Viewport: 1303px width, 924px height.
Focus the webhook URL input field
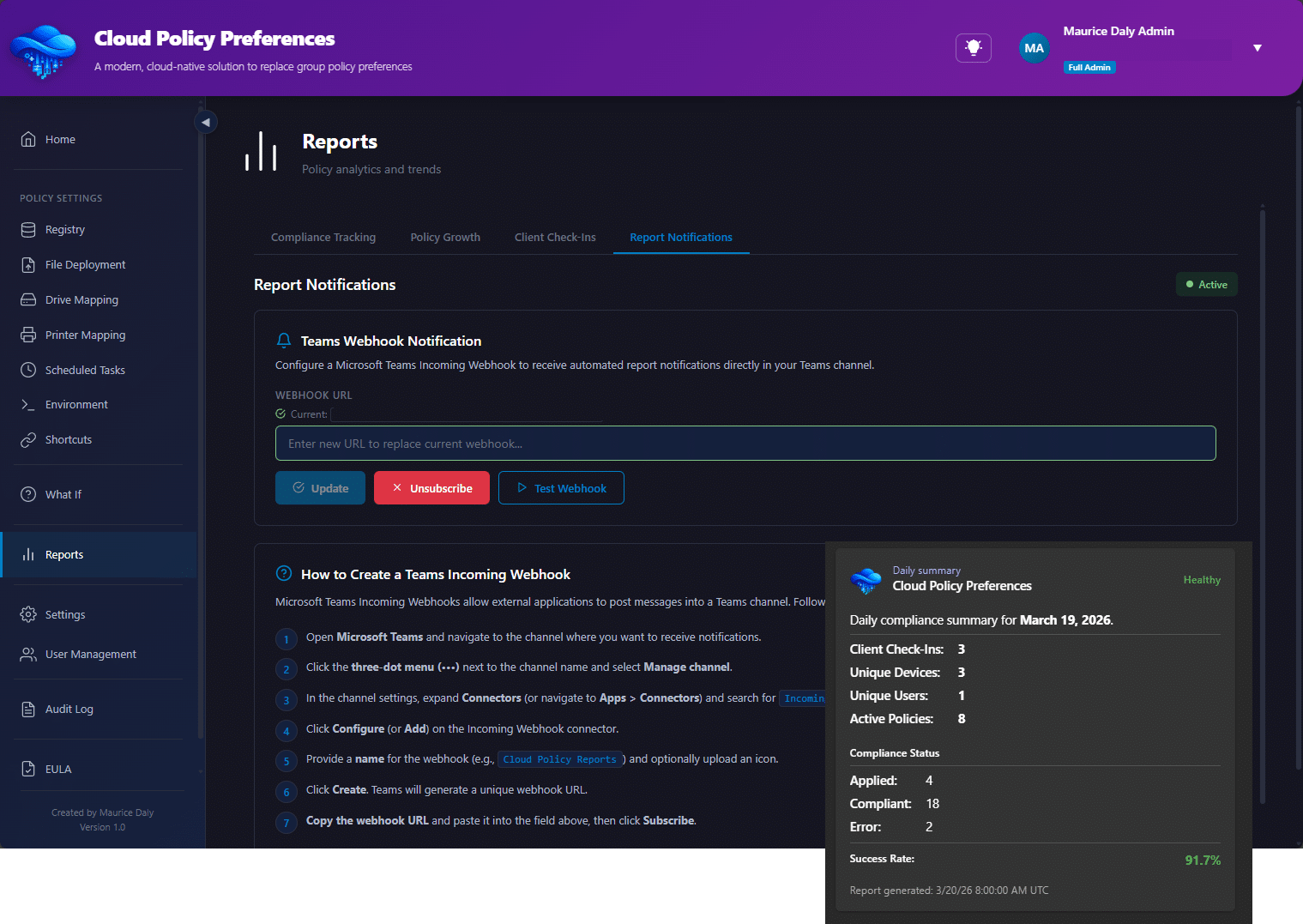click(x=745, y=444)
